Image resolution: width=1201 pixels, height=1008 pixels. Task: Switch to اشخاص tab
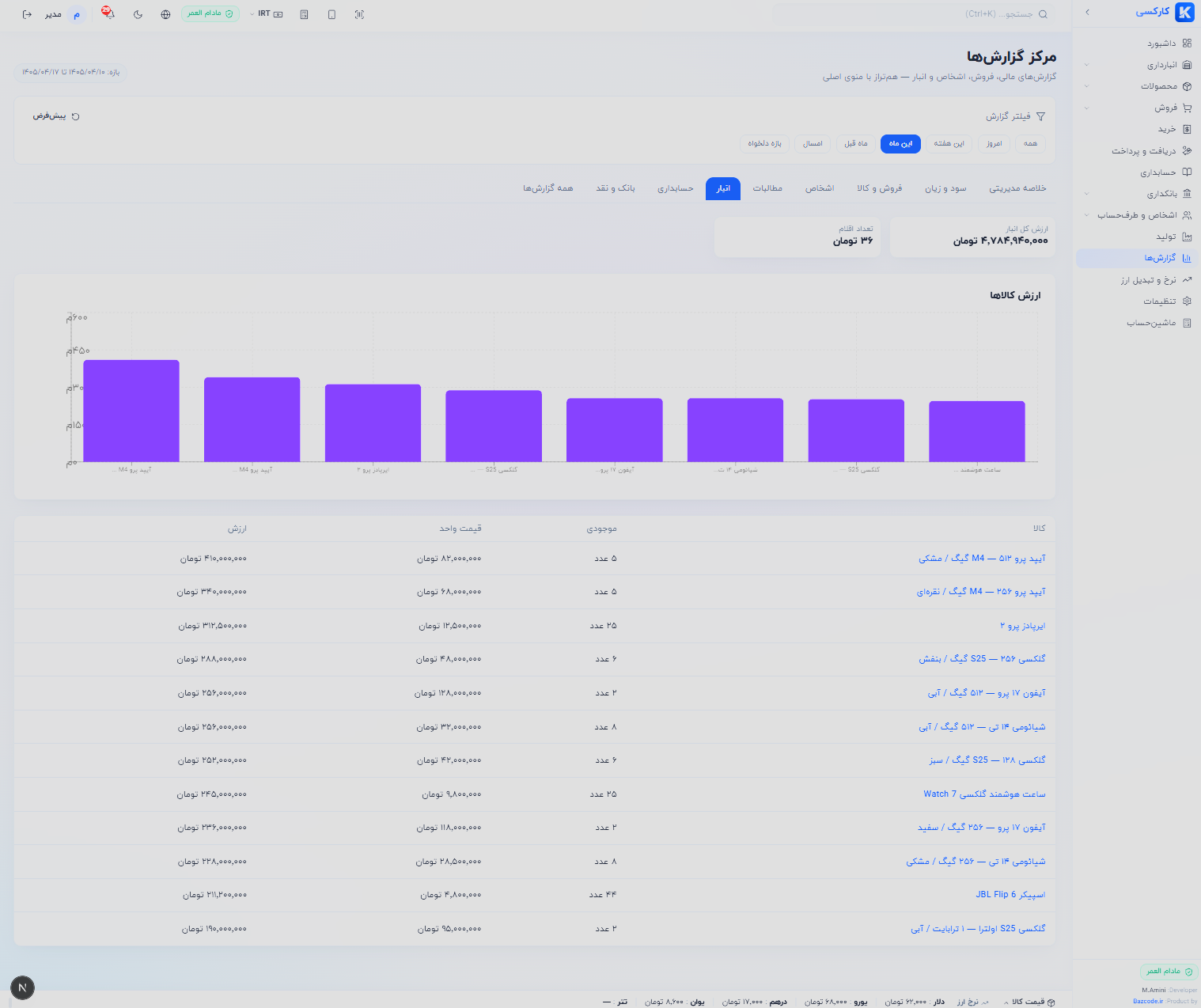(x=820, y=188)
